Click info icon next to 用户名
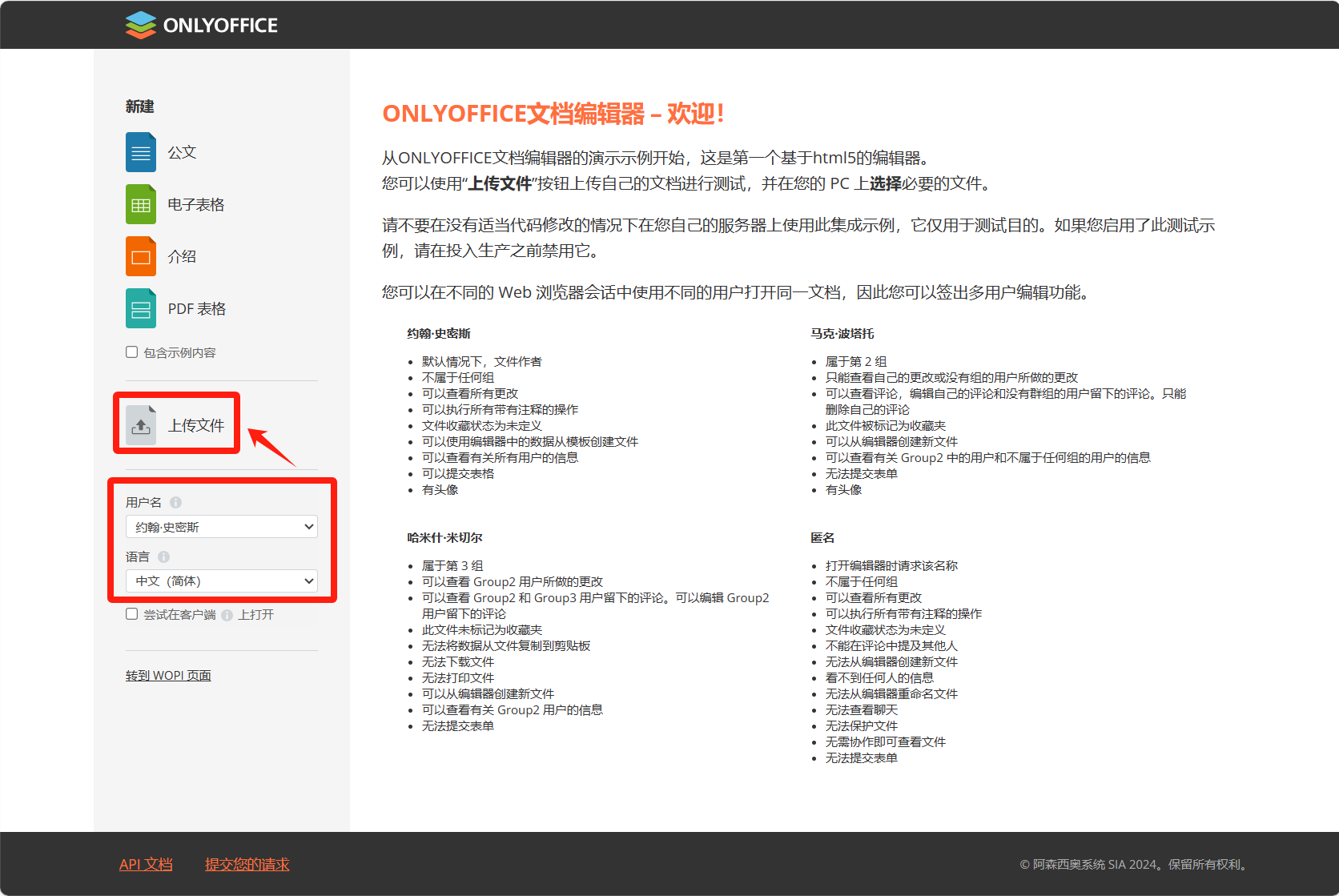This screenshot has height=896, width=1339. pyautogui.click(x=175, y=502)
